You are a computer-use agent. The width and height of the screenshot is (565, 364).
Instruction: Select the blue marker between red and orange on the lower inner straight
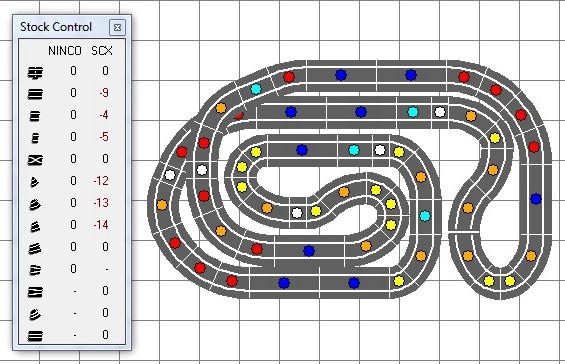309,251
